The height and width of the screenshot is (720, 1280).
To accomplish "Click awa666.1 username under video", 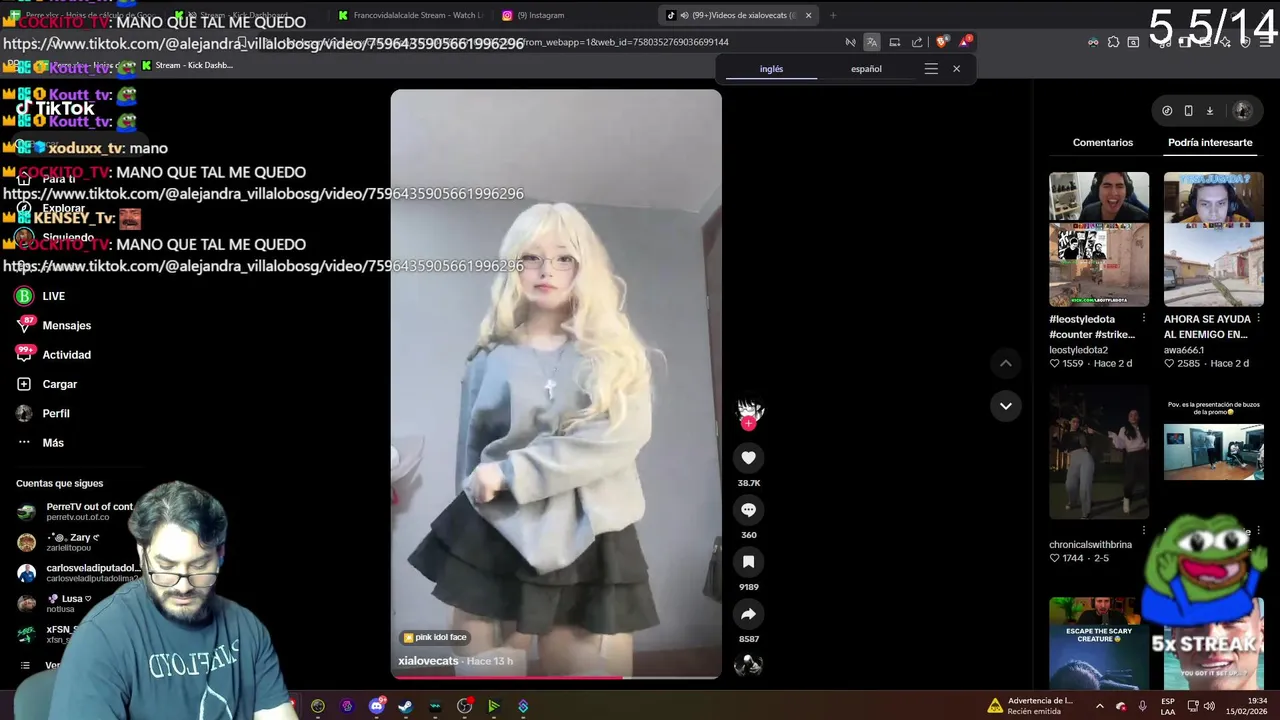I will coord(1184,350).
